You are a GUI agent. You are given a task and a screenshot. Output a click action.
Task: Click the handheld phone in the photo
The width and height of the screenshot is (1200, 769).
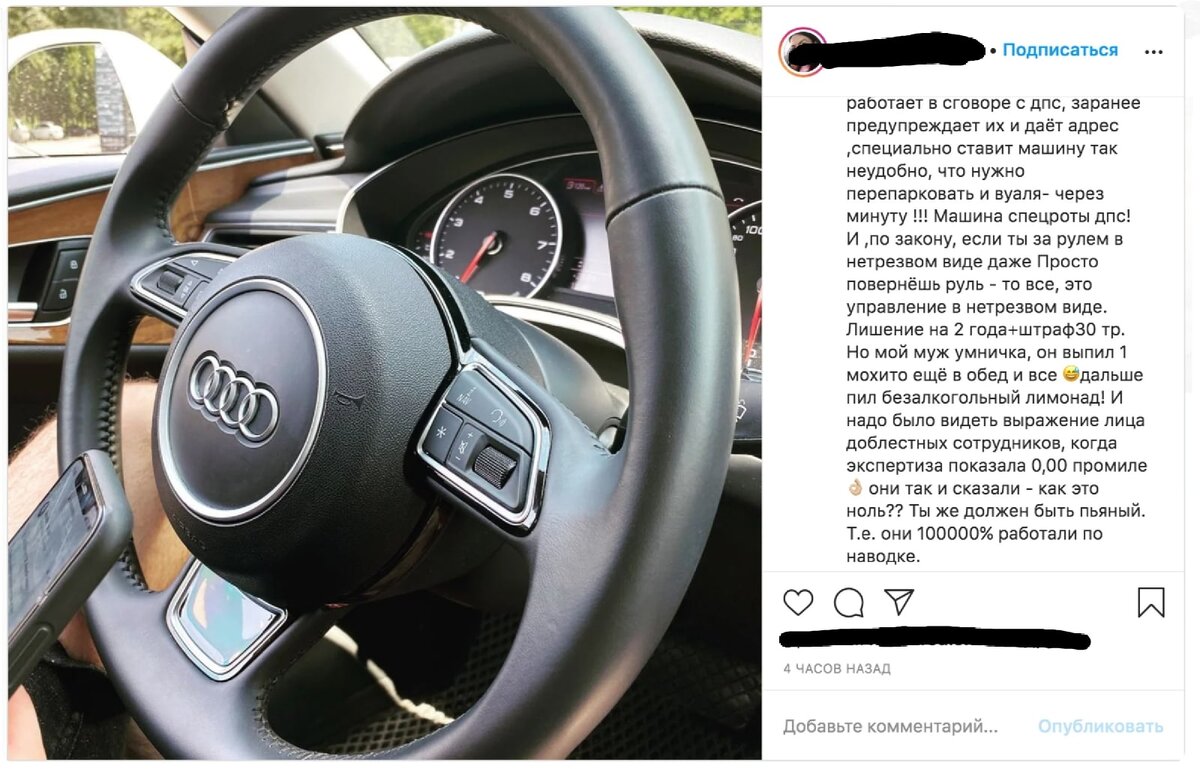pyautogui.click(x=58, y=561)
